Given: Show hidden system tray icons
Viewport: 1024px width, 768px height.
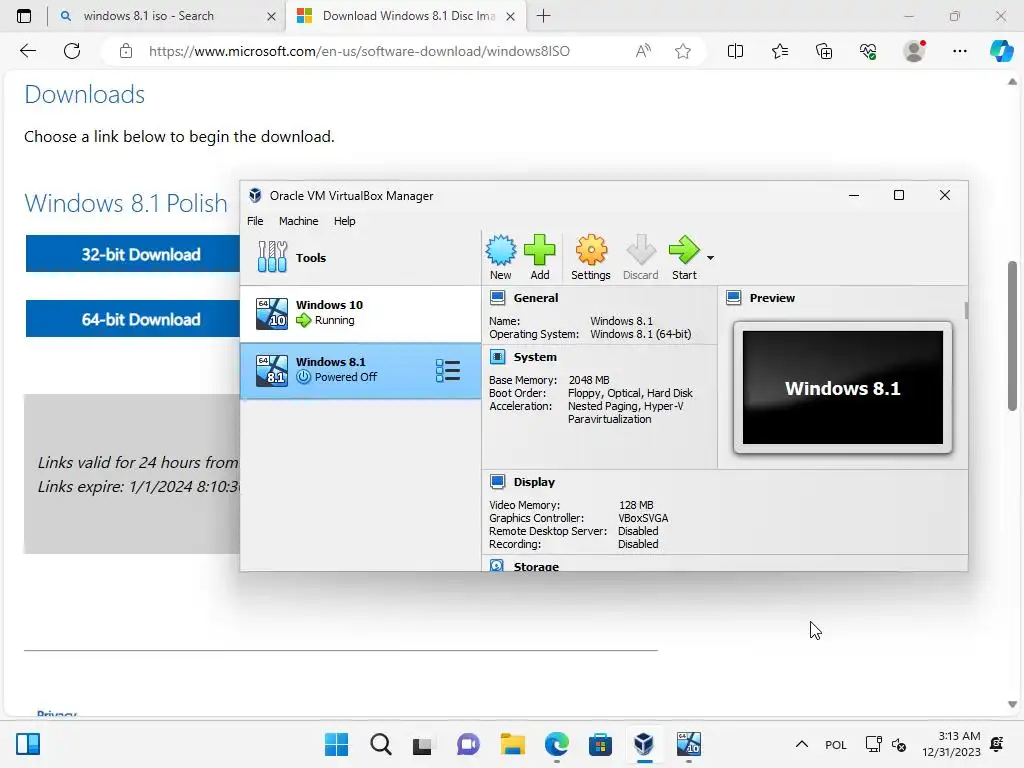Looking at the screenshot, I should pos(802,744).
